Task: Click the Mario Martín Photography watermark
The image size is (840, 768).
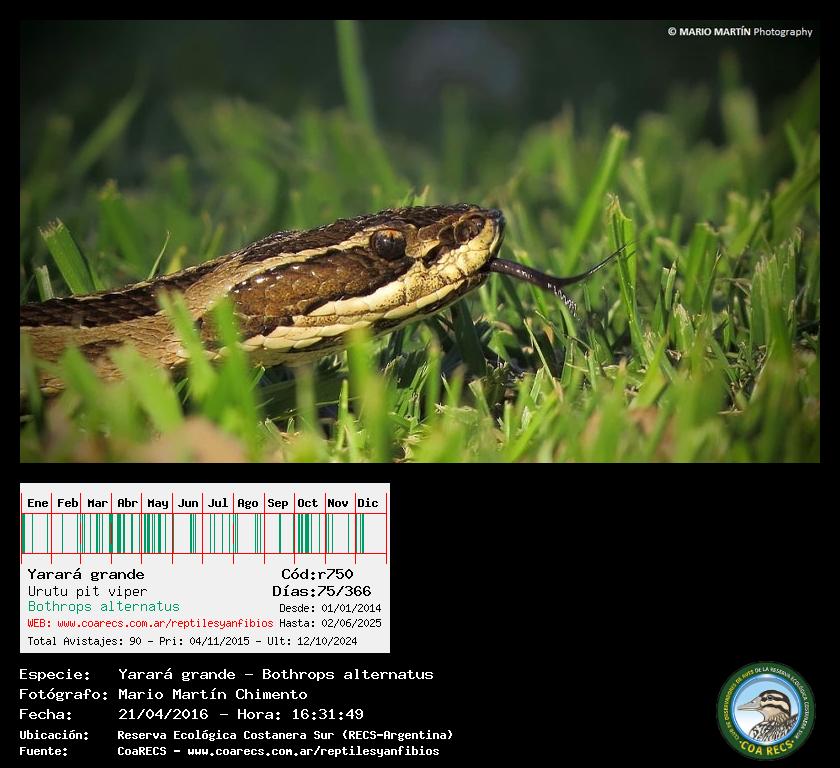Action: [x=739, y=32]
